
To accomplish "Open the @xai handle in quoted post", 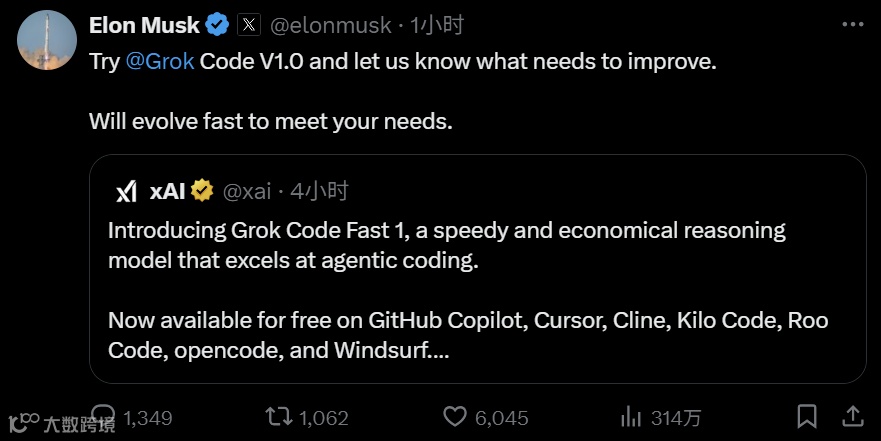I will 244,191.
